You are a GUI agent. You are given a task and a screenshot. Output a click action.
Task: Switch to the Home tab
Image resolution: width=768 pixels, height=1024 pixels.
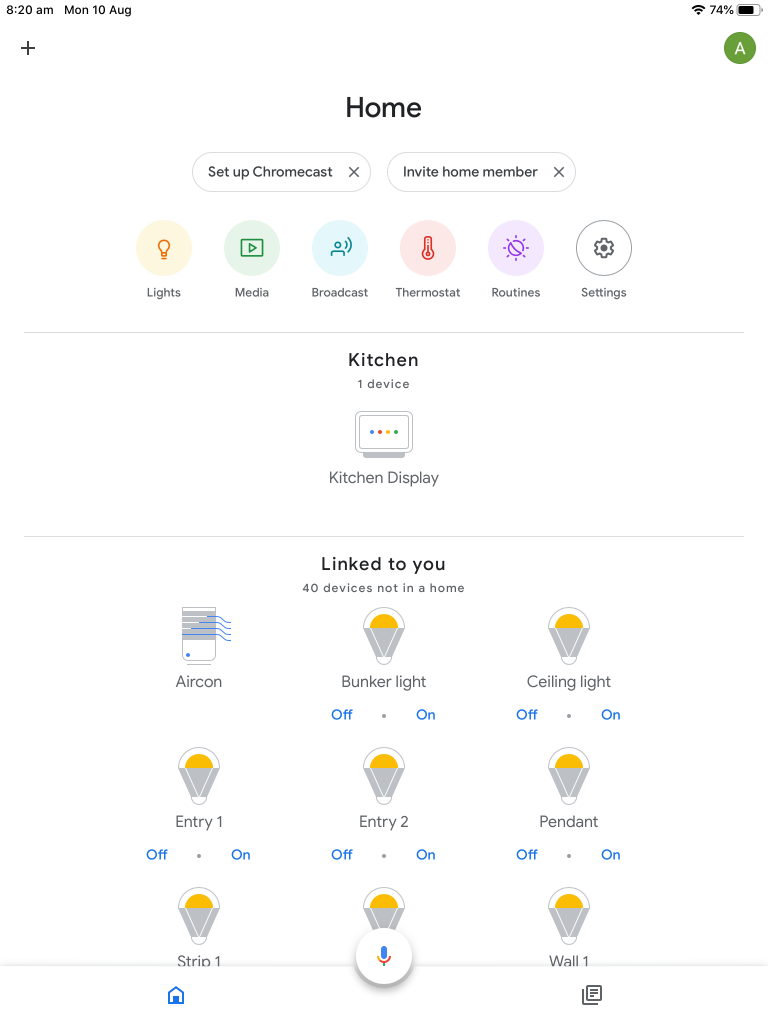(x=176, y=995)
